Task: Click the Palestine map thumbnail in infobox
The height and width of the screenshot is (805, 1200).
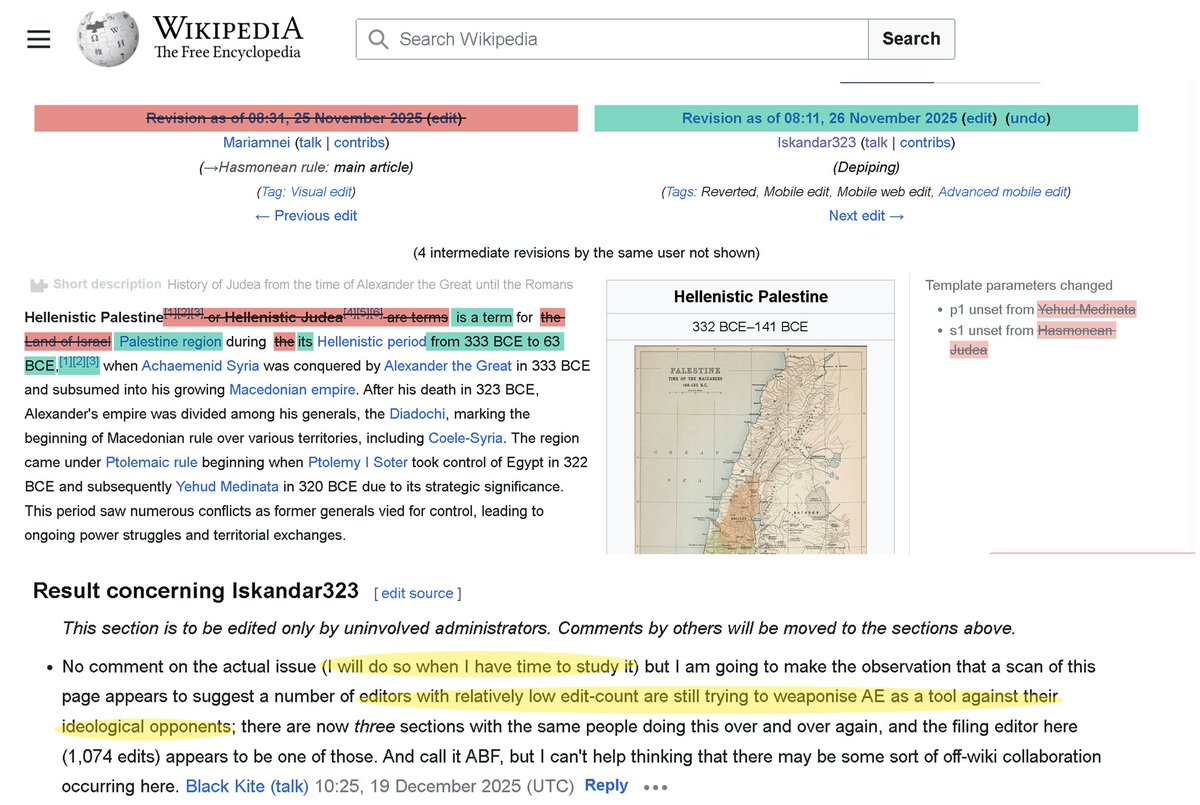Action: pyautogui.click(x=749, y=450)
